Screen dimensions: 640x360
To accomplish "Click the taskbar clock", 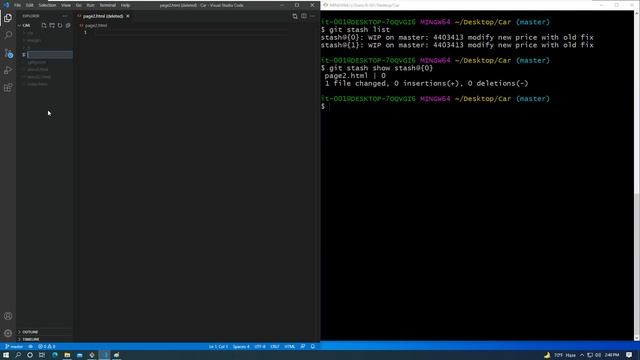I will click(x=612, y=355).
